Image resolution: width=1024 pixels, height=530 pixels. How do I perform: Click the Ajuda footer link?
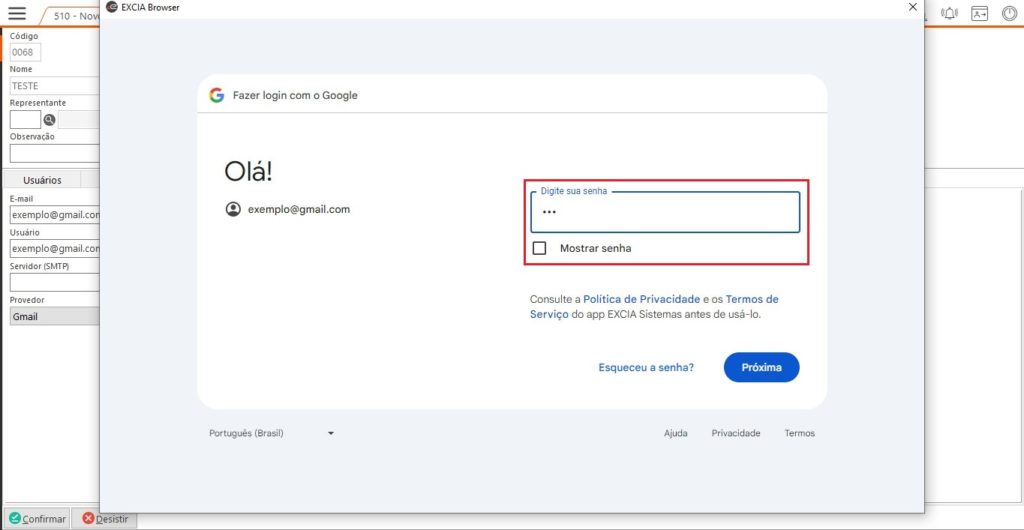[x=676, y=433]
